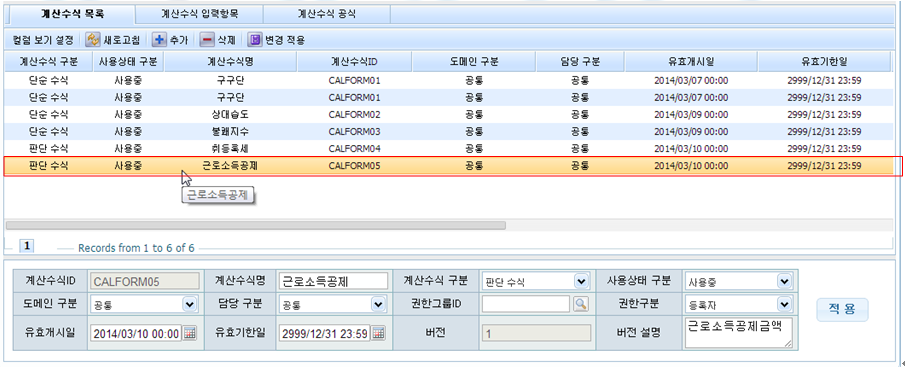Sort by 담당 구분 column header

pyautogui.click(x=580, y=62)
